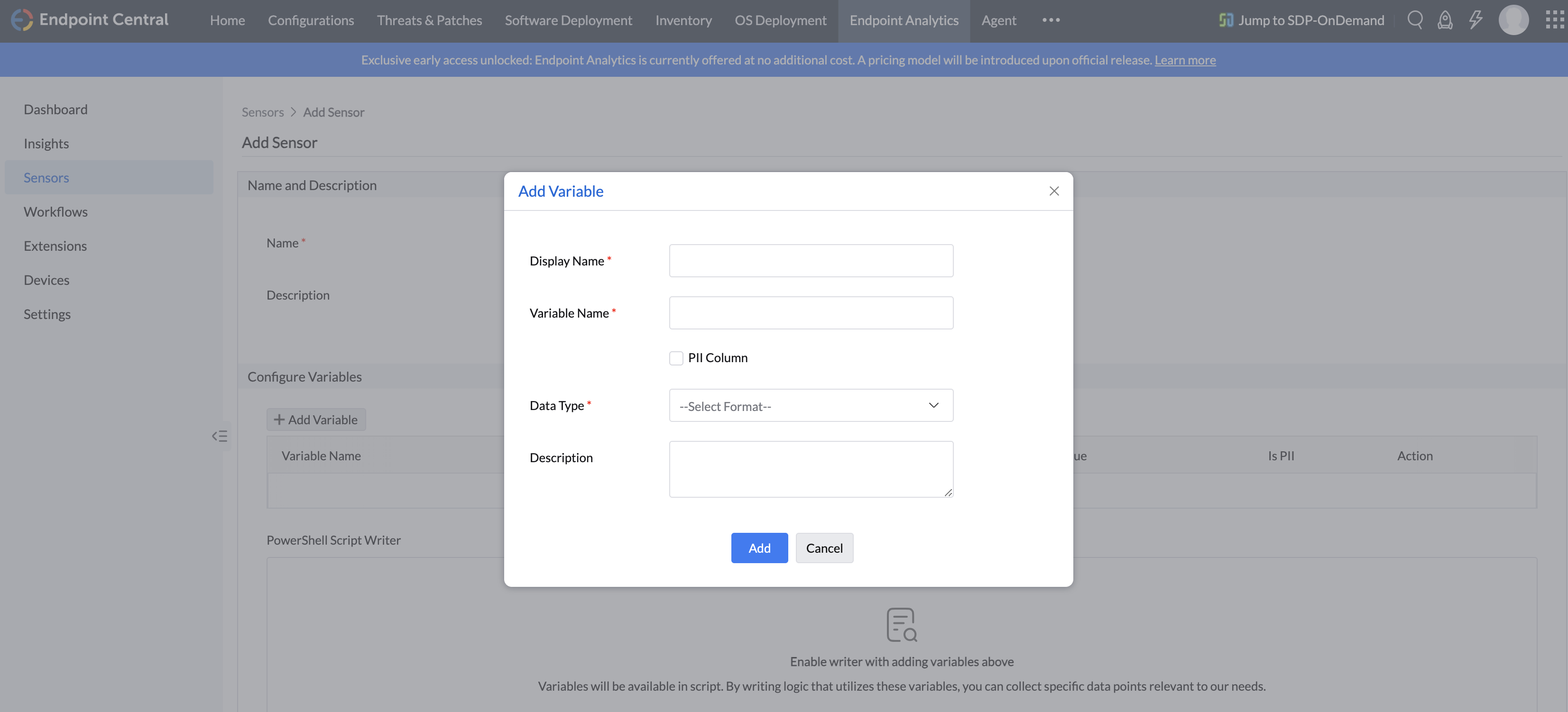This screenshot has width=1568, height=712.
Task: Close the Add Variable dialog
Action: click(1054, 191)
